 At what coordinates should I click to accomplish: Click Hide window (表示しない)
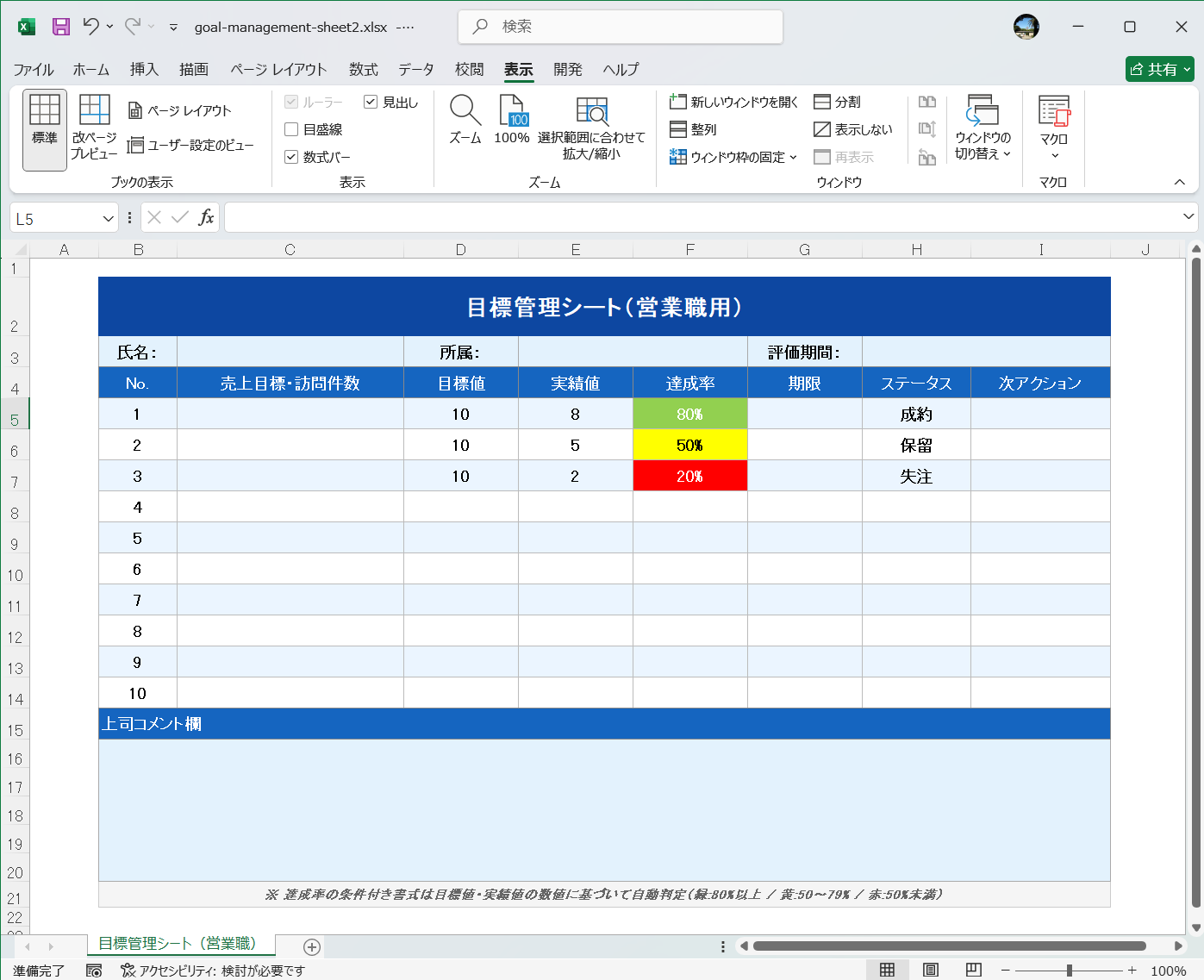tap(853, 129)
